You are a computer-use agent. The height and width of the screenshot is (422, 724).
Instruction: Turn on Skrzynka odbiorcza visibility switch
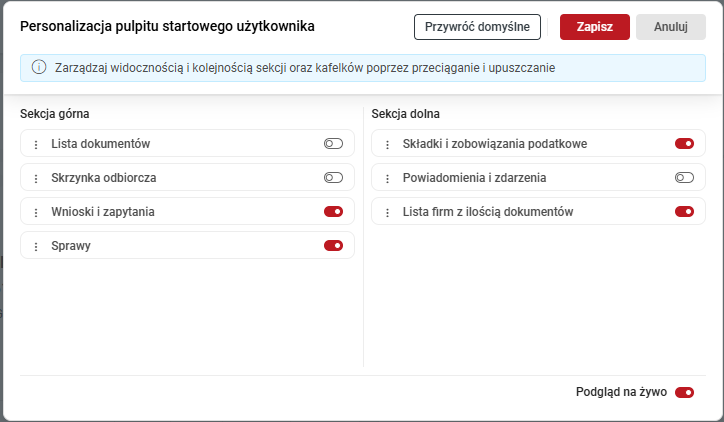pyautogui.click(x=333, y=178)
